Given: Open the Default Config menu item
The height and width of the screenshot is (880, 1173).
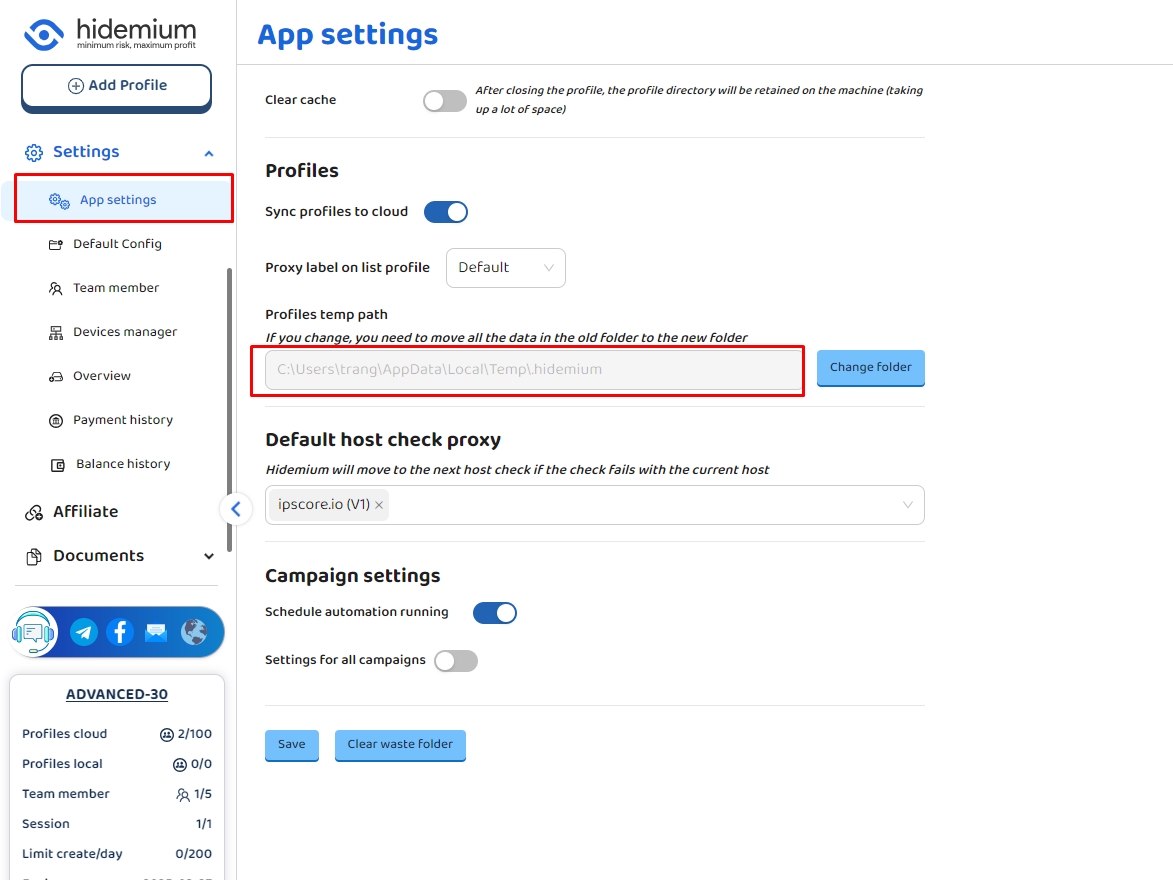Looking at the screenshot, I should tap(117, 244).
